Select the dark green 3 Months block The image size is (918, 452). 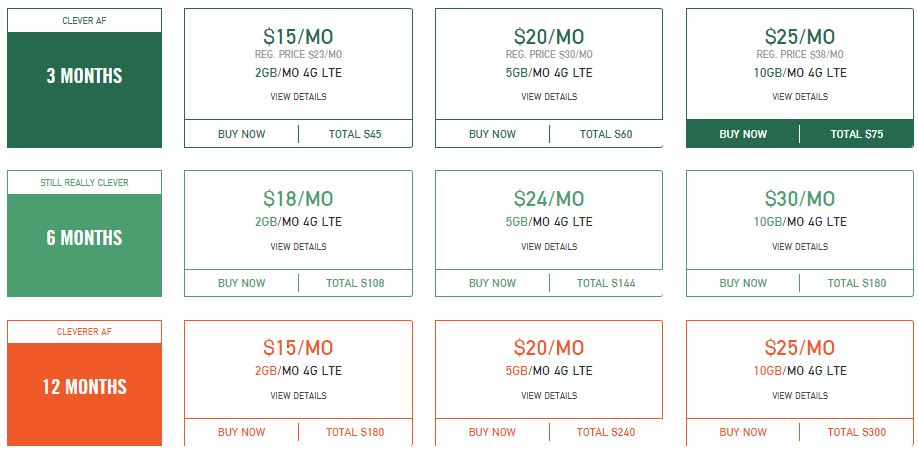click(84, 89)
